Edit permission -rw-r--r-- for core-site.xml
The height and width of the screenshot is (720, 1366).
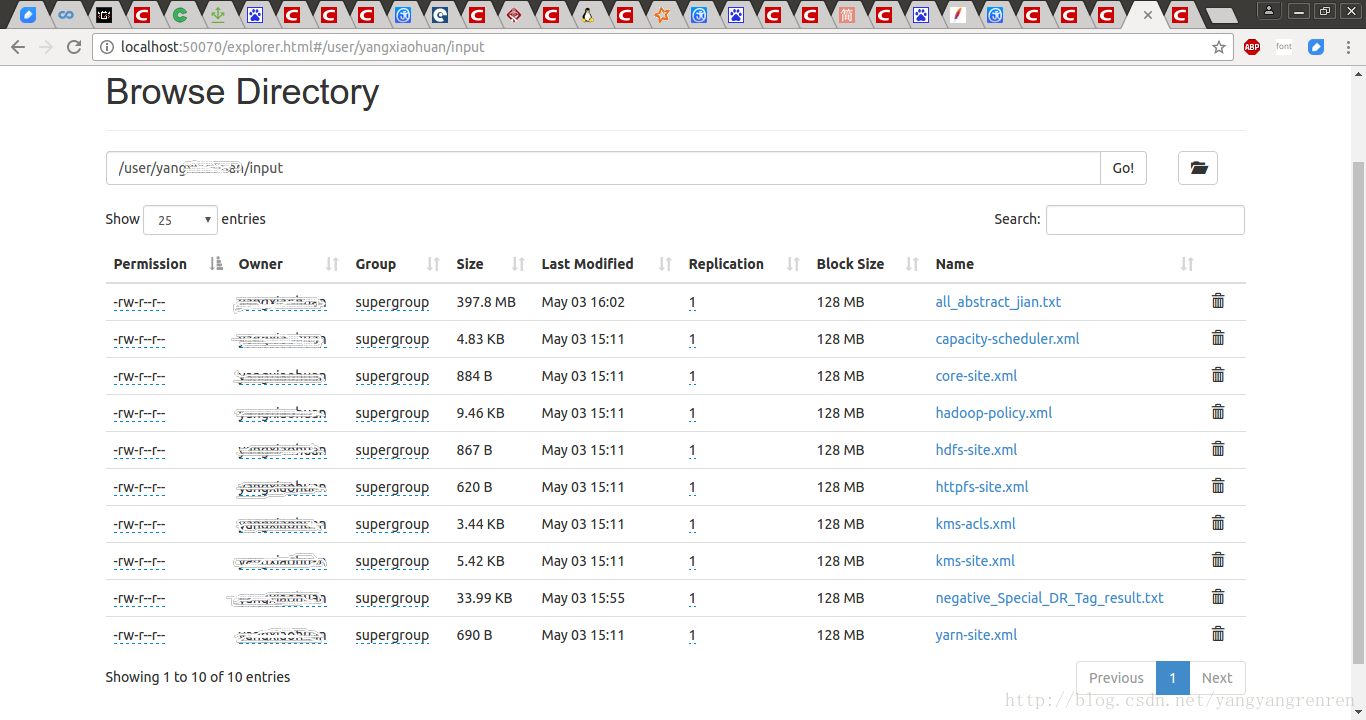[139, 376]
